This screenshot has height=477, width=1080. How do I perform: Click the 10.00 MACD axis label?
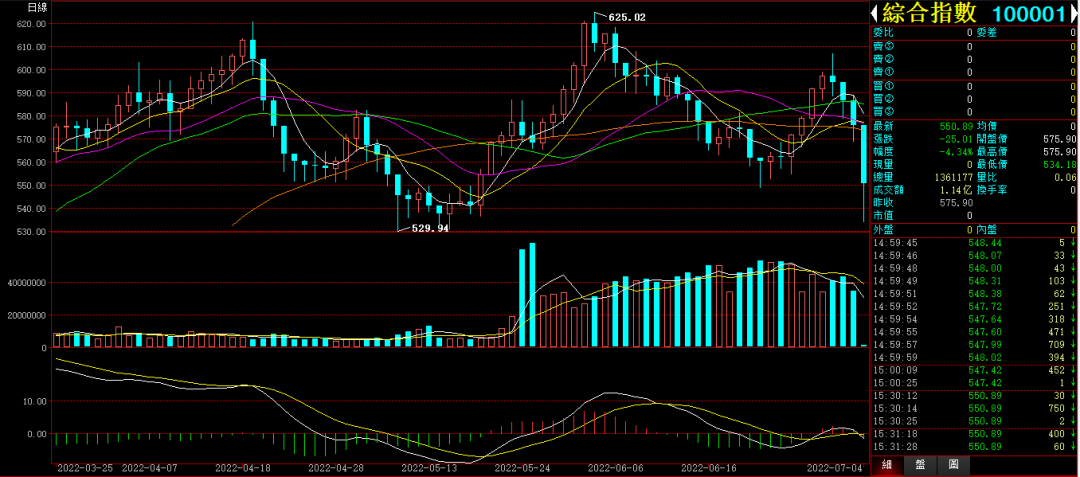tap(34, 401)
